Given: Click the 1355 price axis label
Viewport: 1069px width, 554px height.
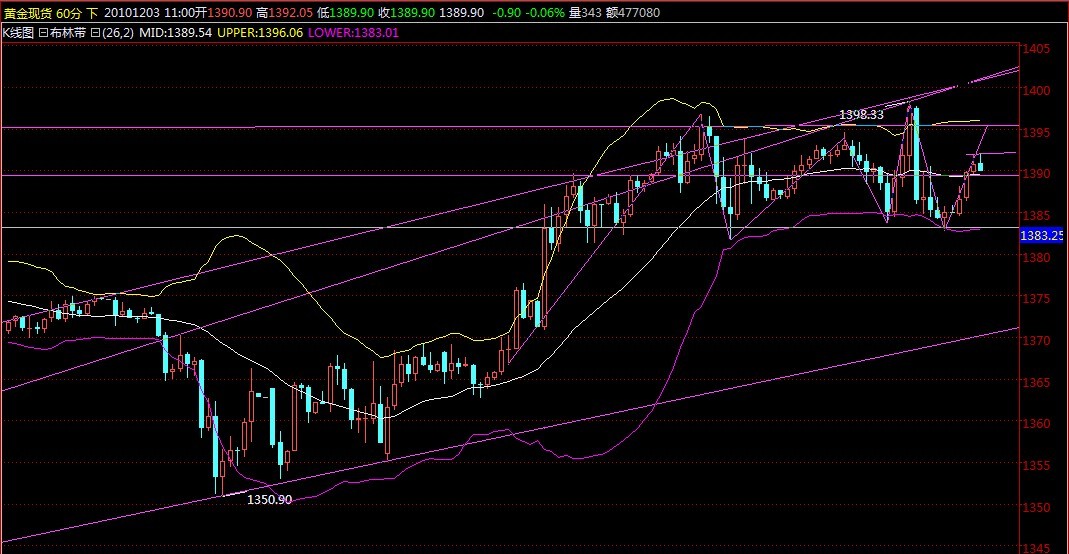Looking at the screenshot, I should coord(1036,465).
